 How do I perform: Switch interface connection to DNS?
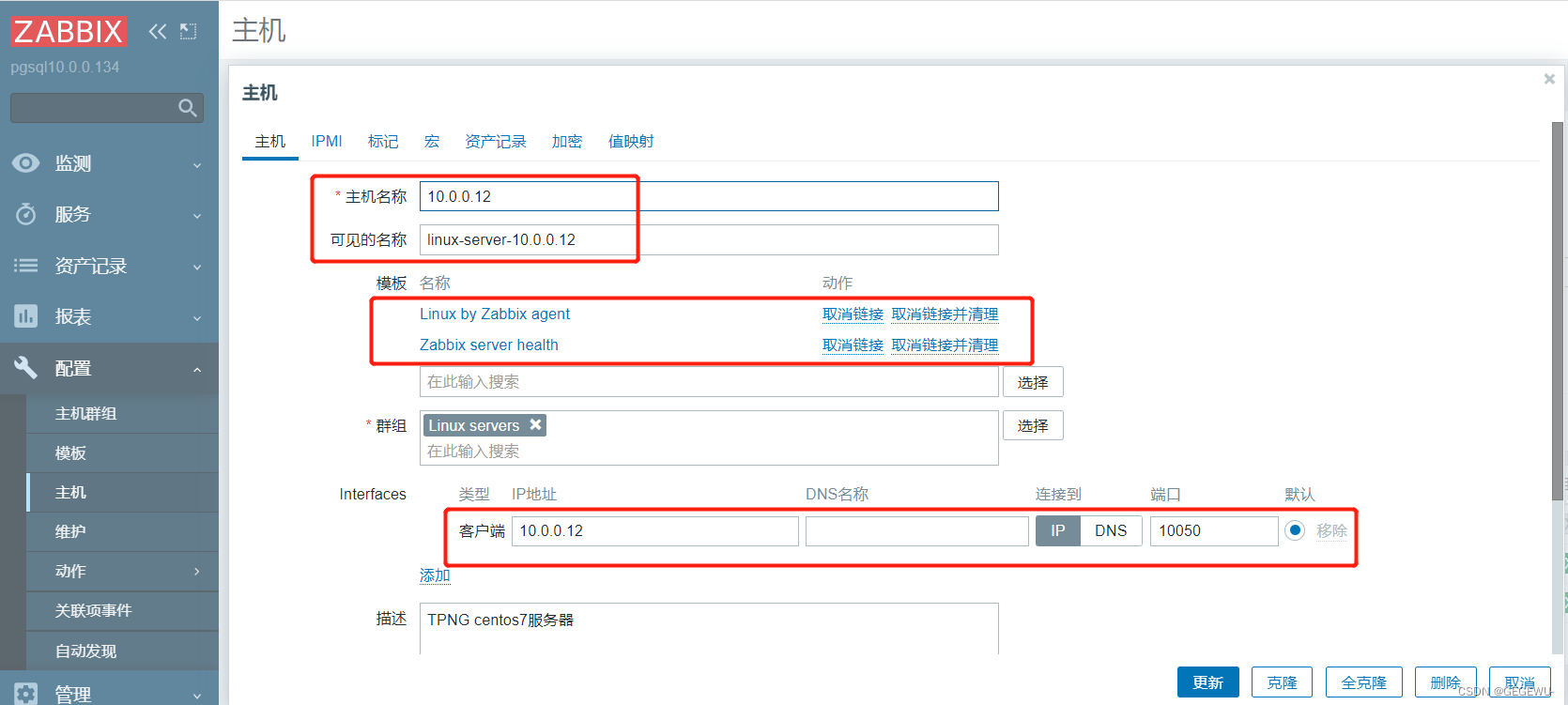pyautogui.click(x=1111, y=530)
